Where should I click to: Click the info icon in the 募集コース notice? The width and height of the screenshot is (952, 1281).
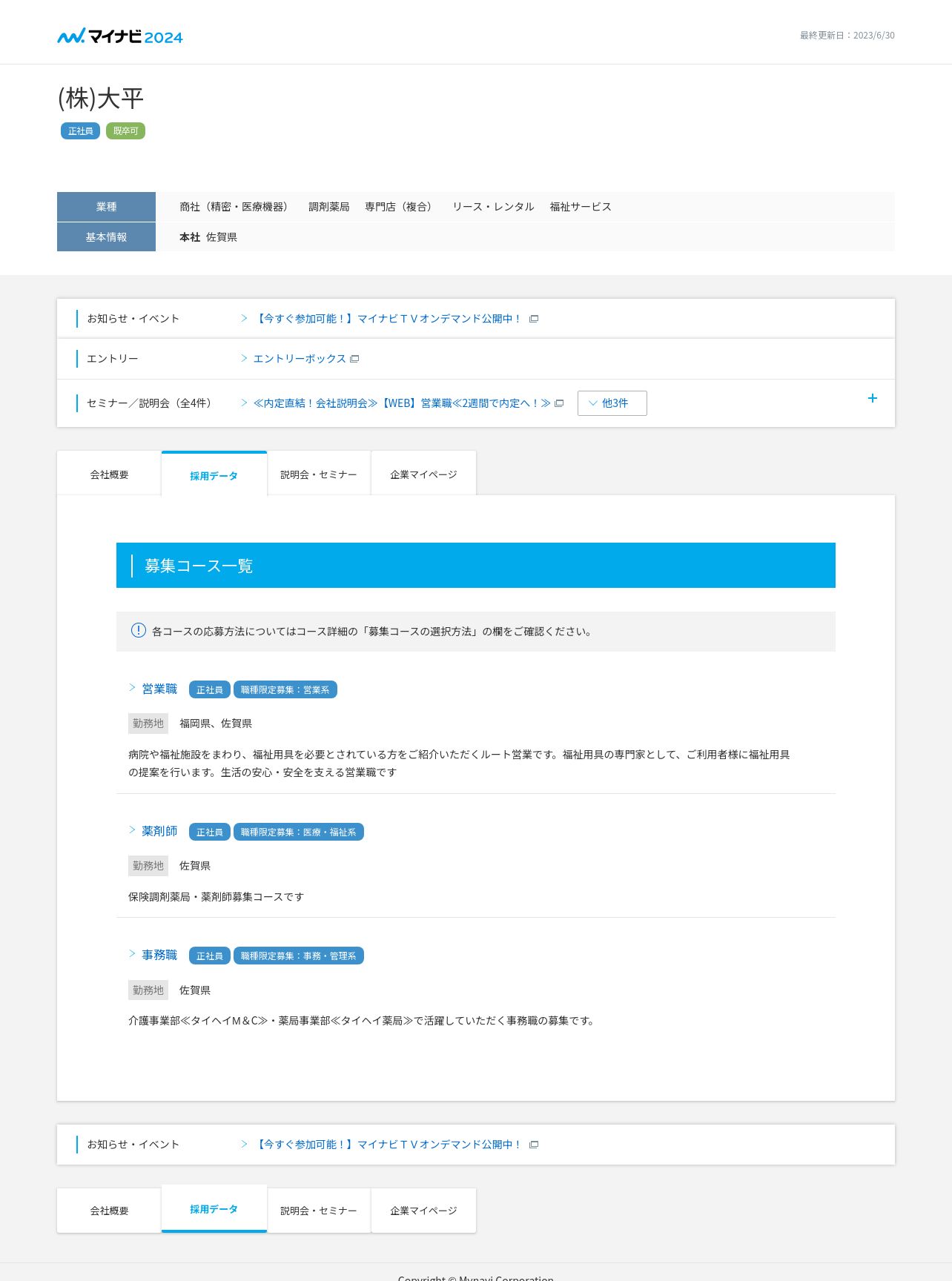139,630
